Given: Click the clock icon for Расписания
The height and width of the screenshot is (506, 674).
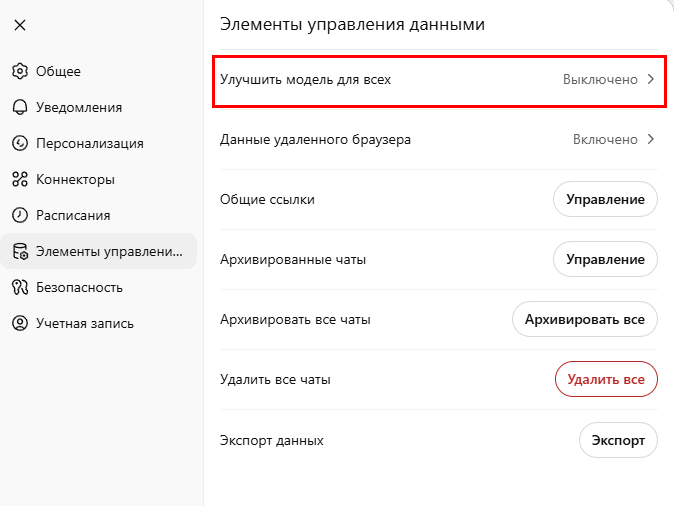Looking at the screenshot, I should tap(19, 215).
